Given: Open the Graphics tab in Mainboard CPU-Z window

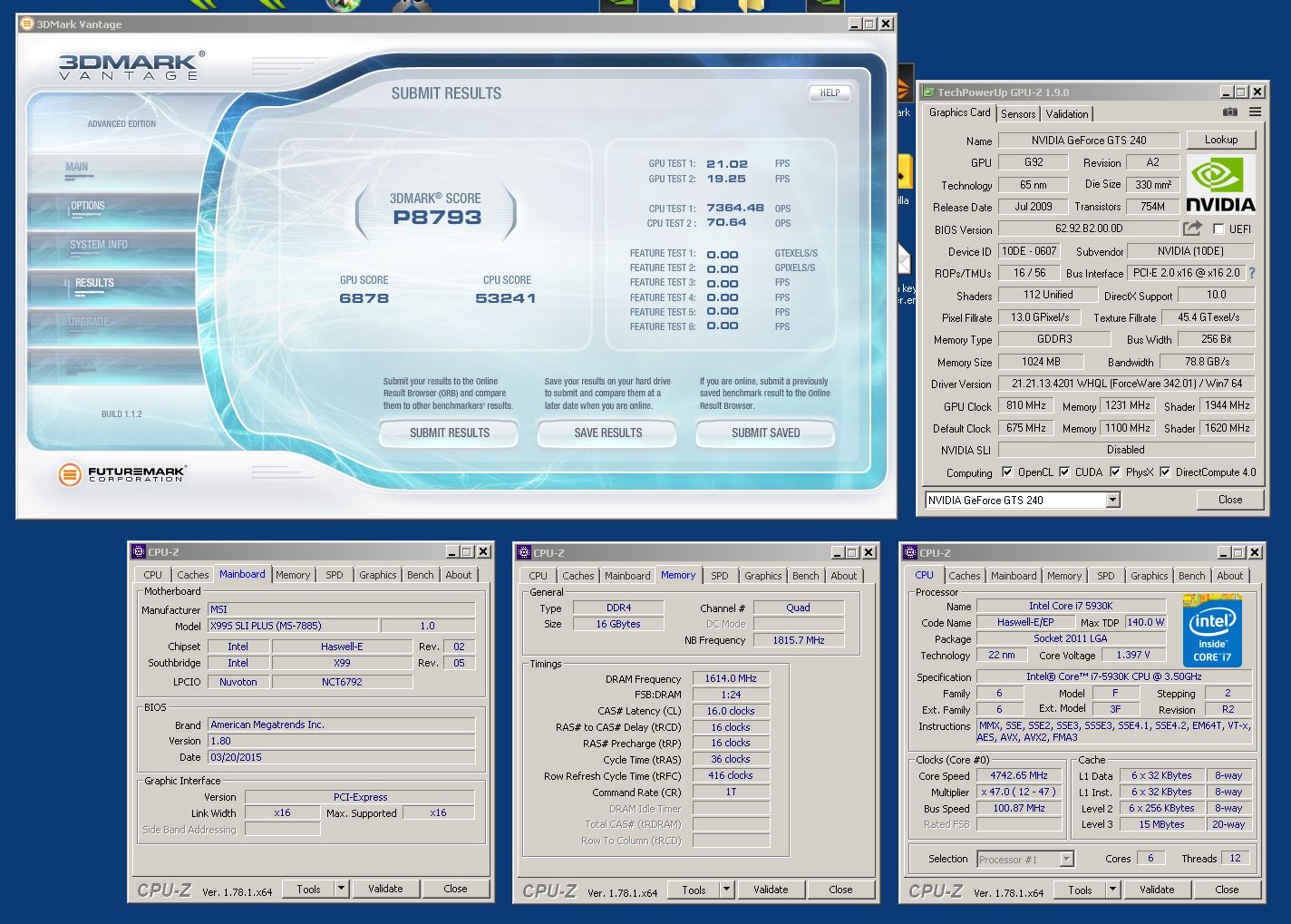Looking at the screenshot, I should (378, 575).
